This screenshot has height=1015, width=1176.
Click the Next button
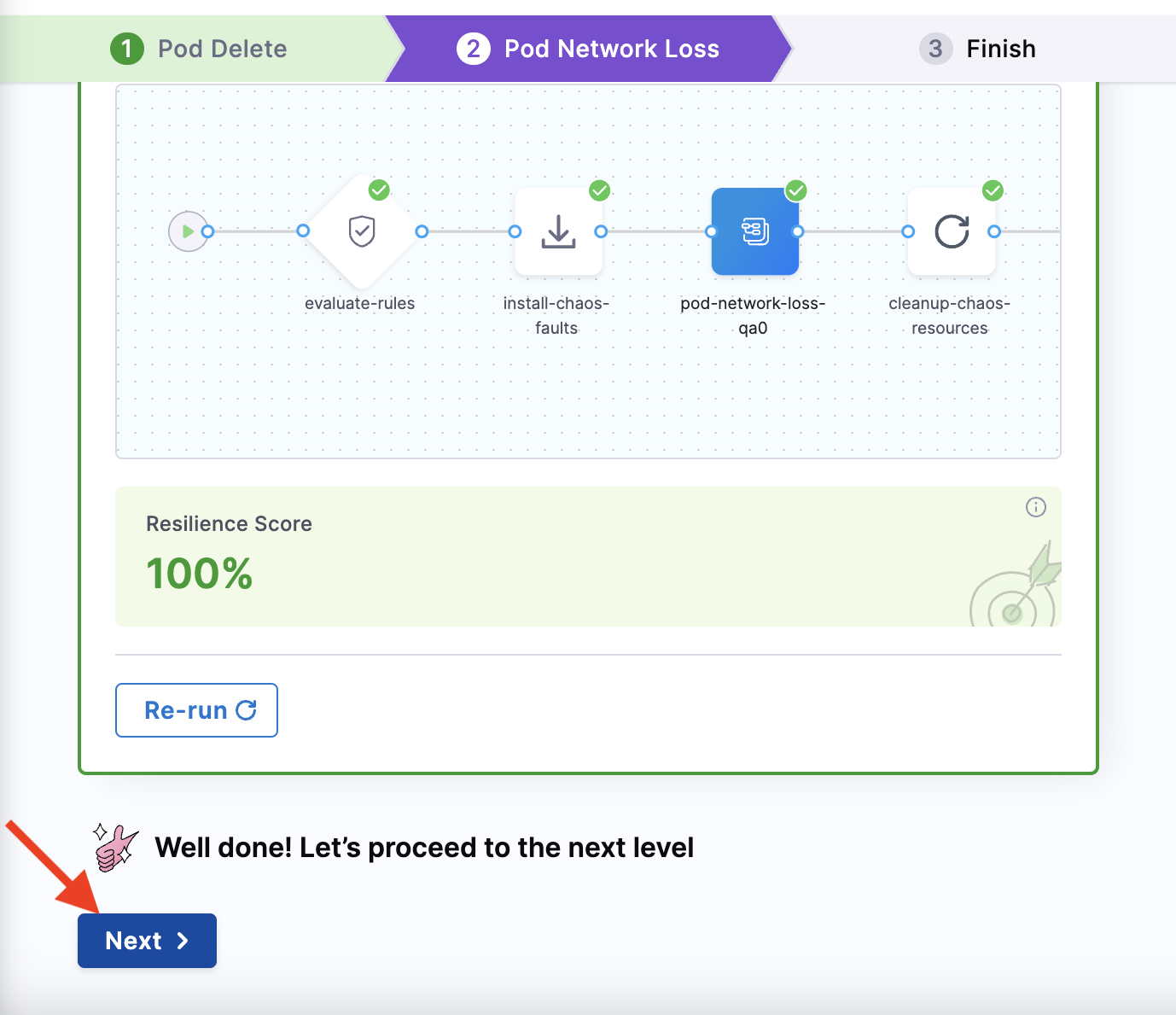[x=146, y=940]
